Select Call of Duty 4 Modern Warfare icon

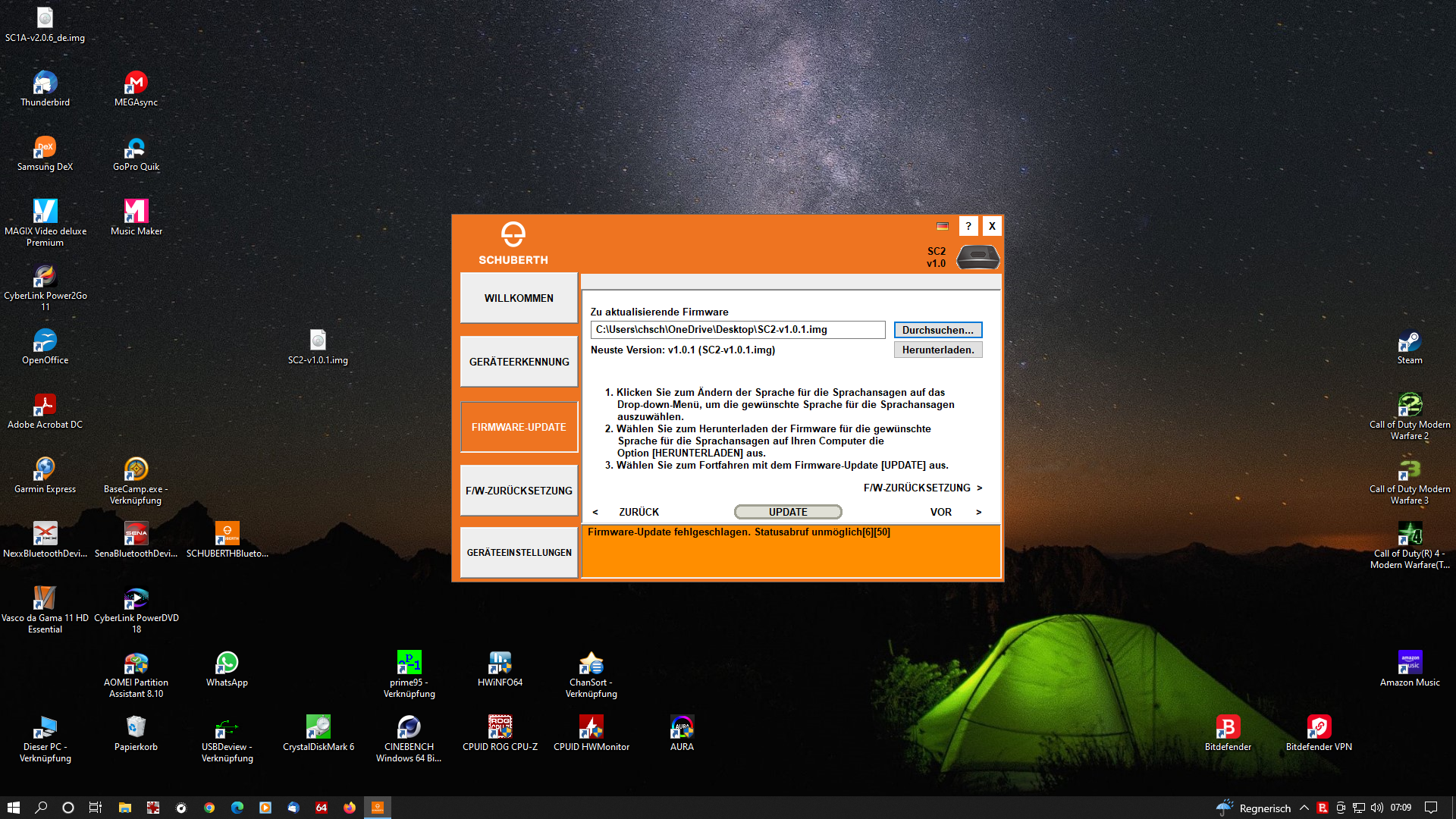tap(1410, 545)
